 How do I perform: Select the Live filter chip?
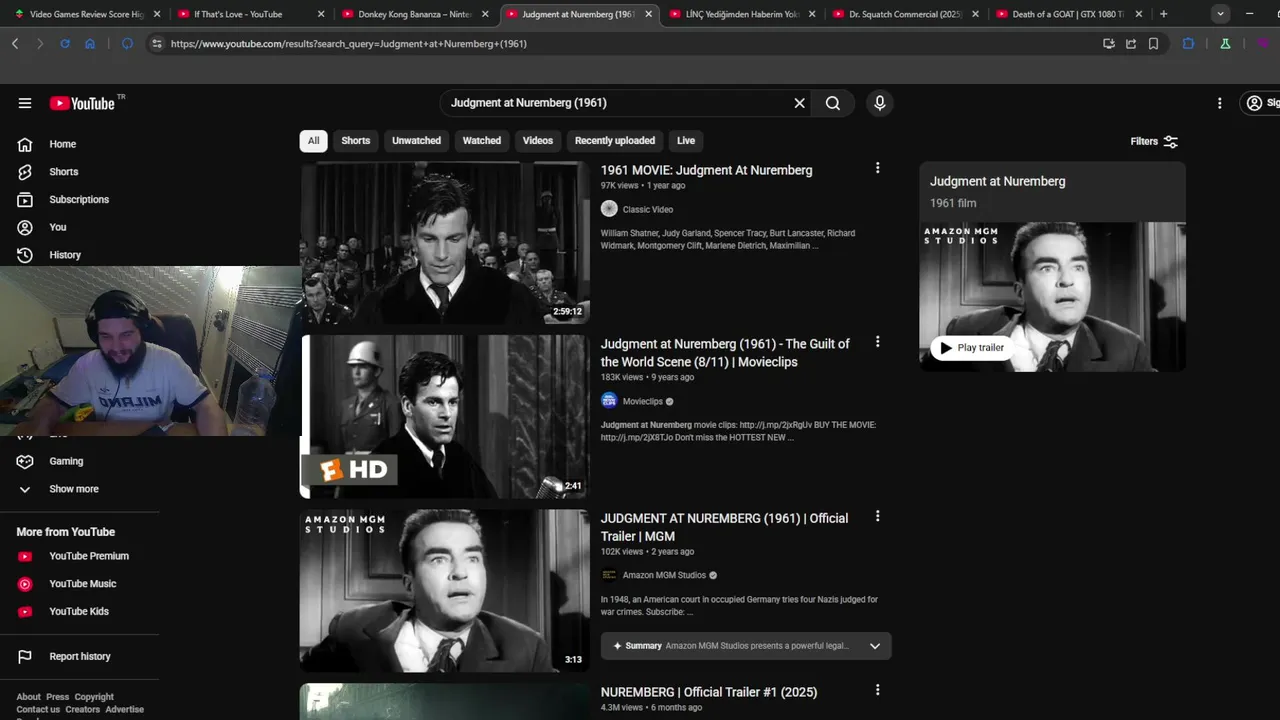tap(686, 141)
